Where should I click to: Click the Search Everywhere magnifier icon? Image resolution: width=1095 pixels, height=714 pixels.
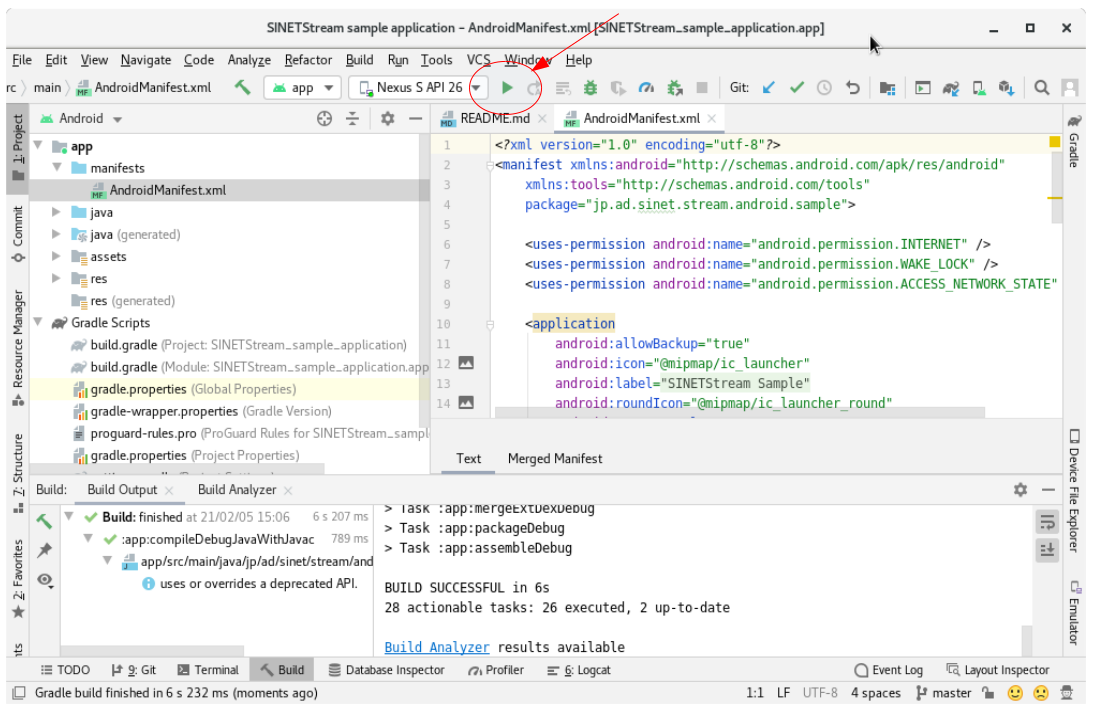point(1042,88)
